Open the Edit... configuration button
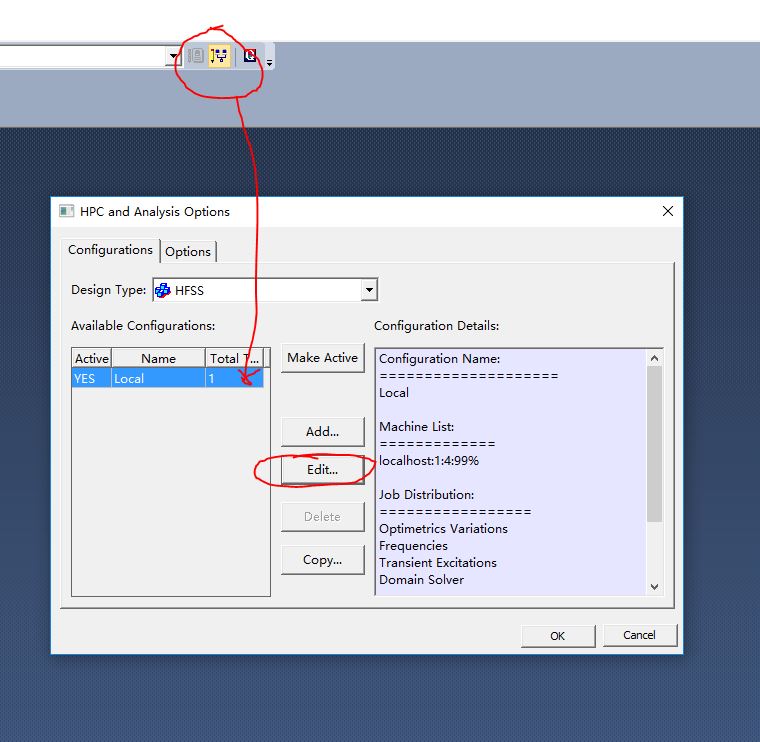Image resolution: width=760 pixels, height=742 pixels. 322,470
